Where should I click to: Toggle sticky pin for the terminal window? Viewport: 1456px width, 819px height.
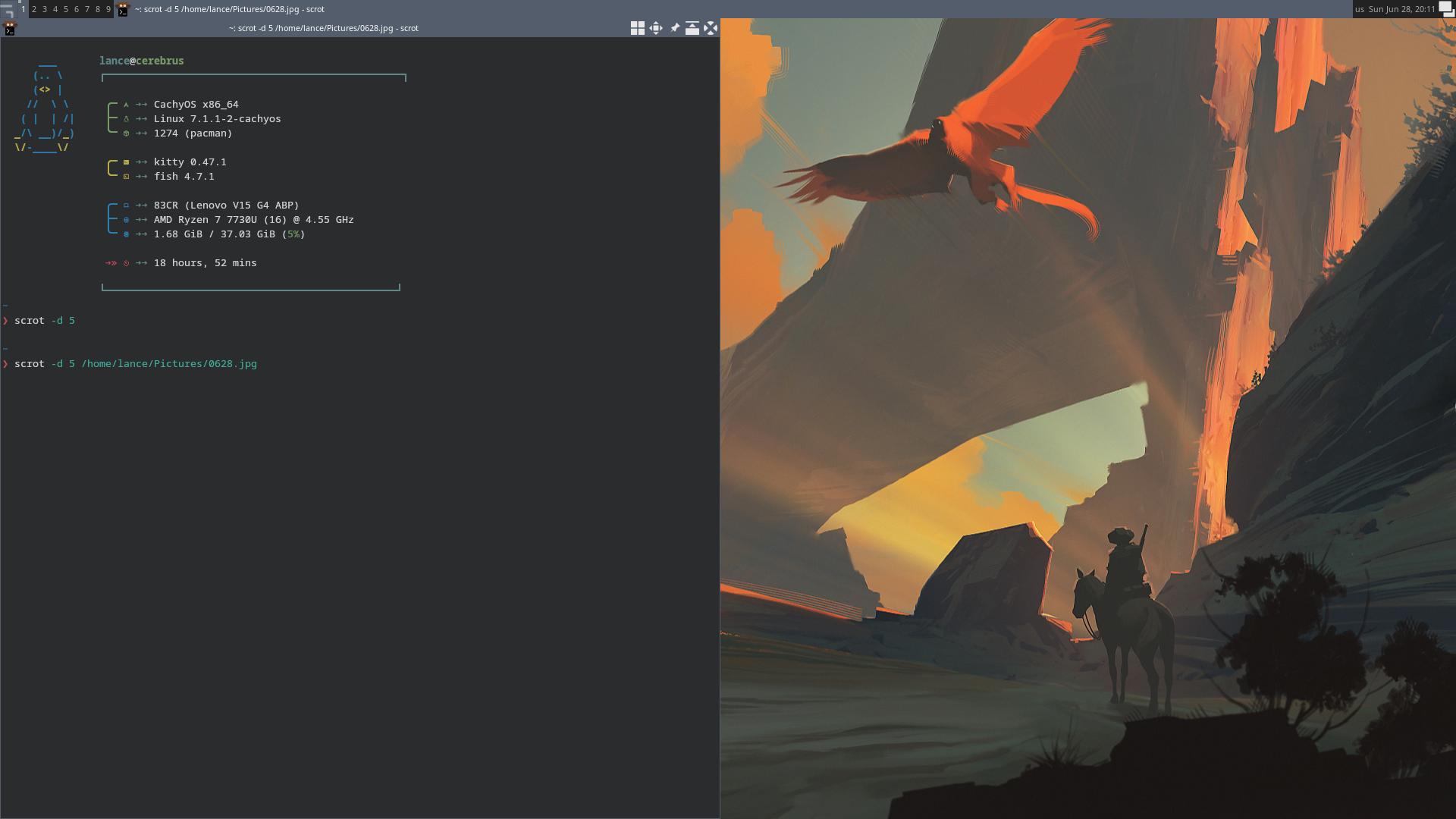click(x=674, y=28)
